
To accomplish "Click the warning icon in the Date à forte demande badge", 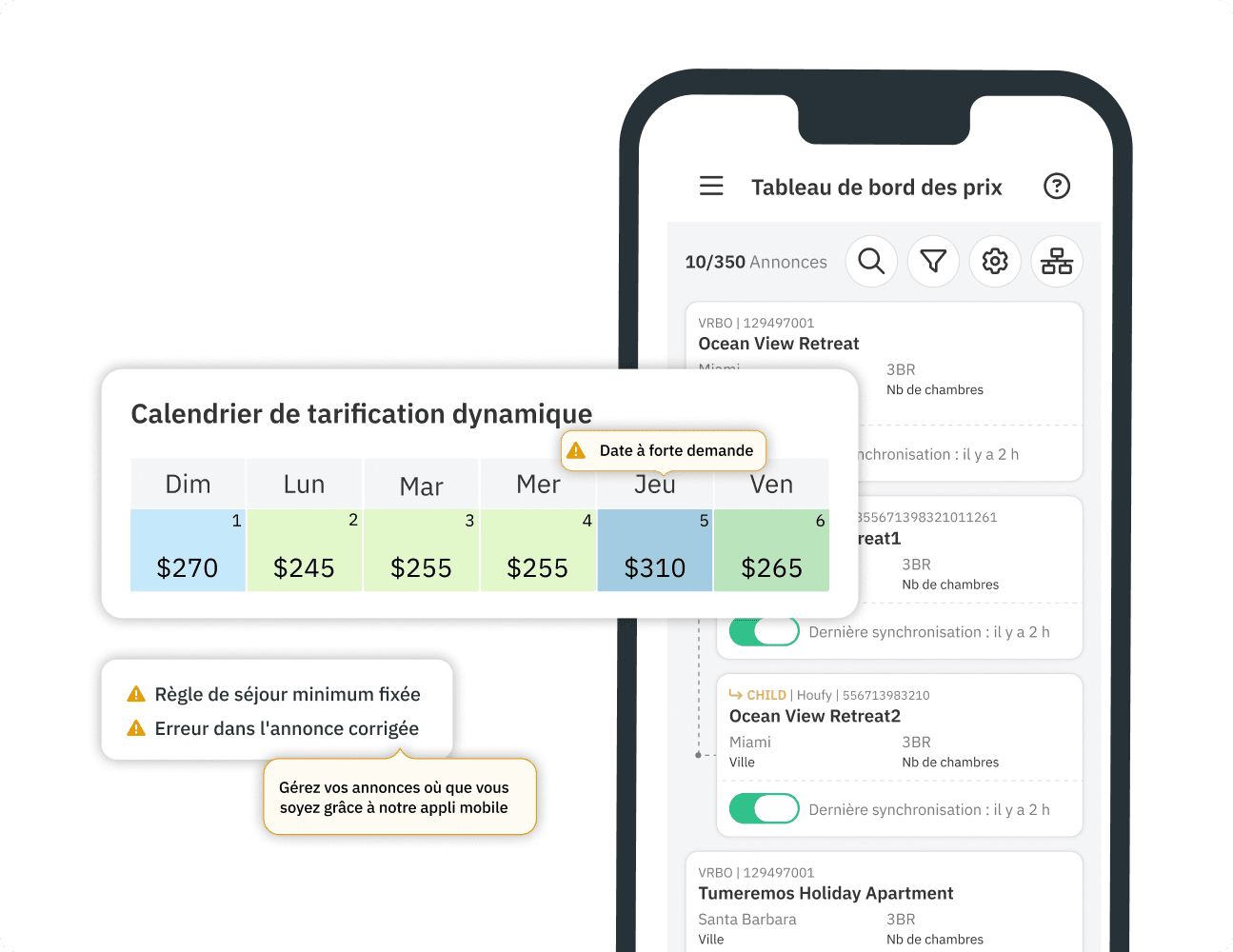I will [x=577, y=450].
